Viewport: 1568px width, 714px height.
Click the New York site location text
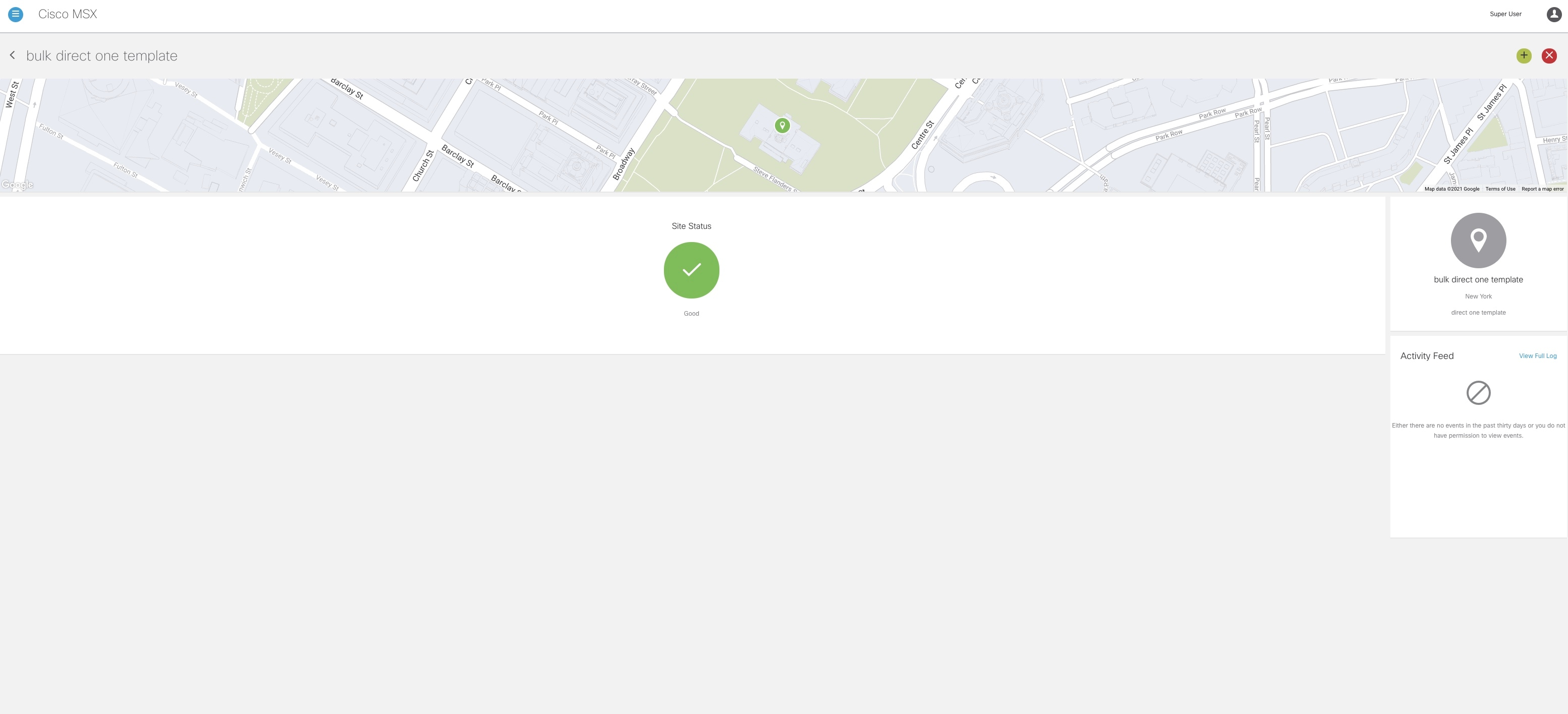[x=1479, y=297]
